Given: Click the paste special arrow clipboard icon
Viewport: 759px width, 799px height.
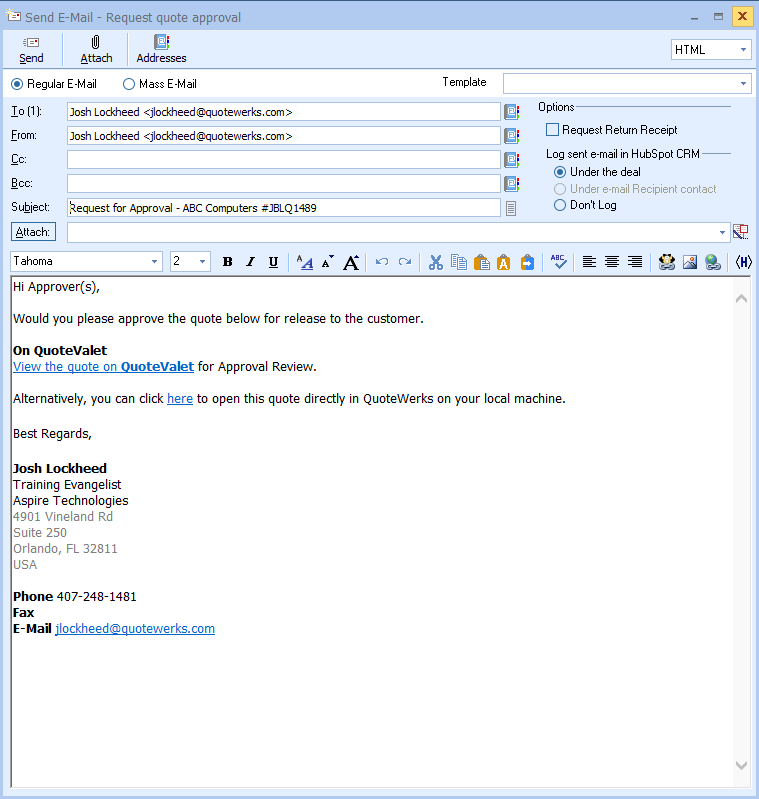Looking at the screenshot, I should tap(527, 262).
